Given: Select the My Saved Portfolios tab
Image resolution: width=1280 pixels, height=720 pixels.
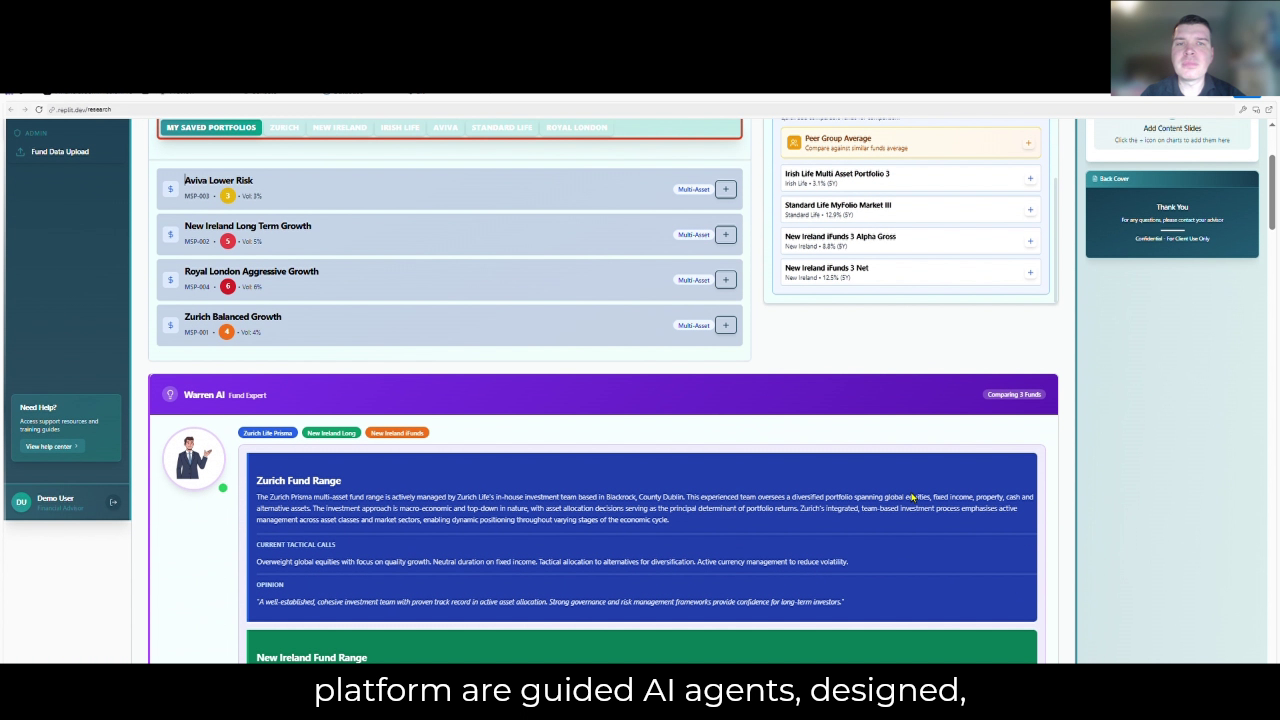Looking at the screenshot, I should tap(211, 128).
